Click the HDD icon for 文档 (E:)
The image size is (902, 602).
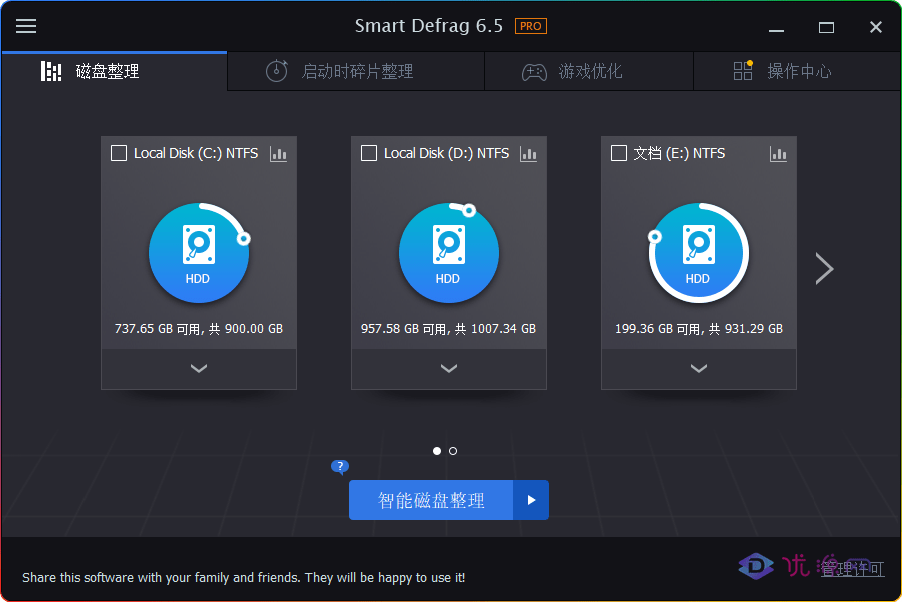[698, 245]
